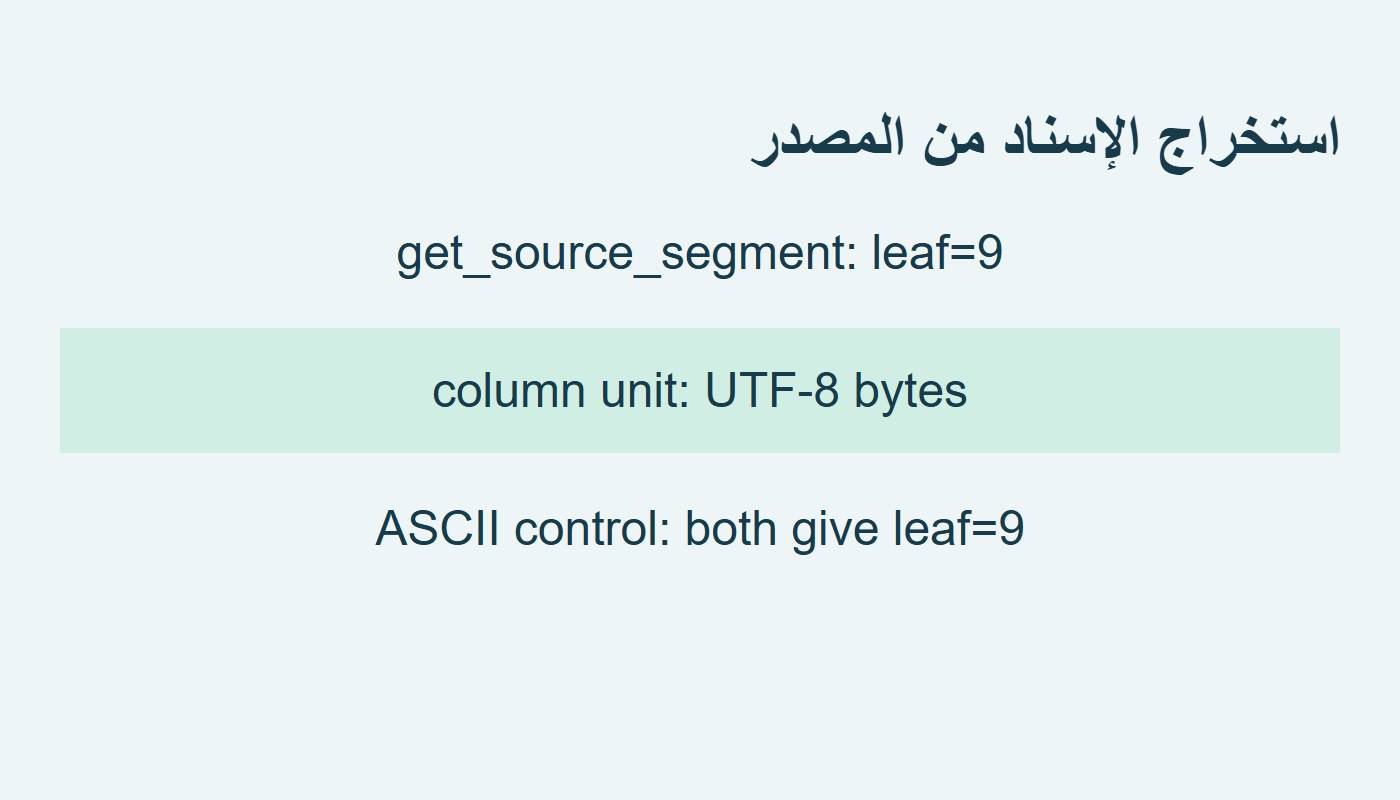This screenshot has height=800, width=1400.
Task: Click the get_source_segment line
Action: pos(700,254)
